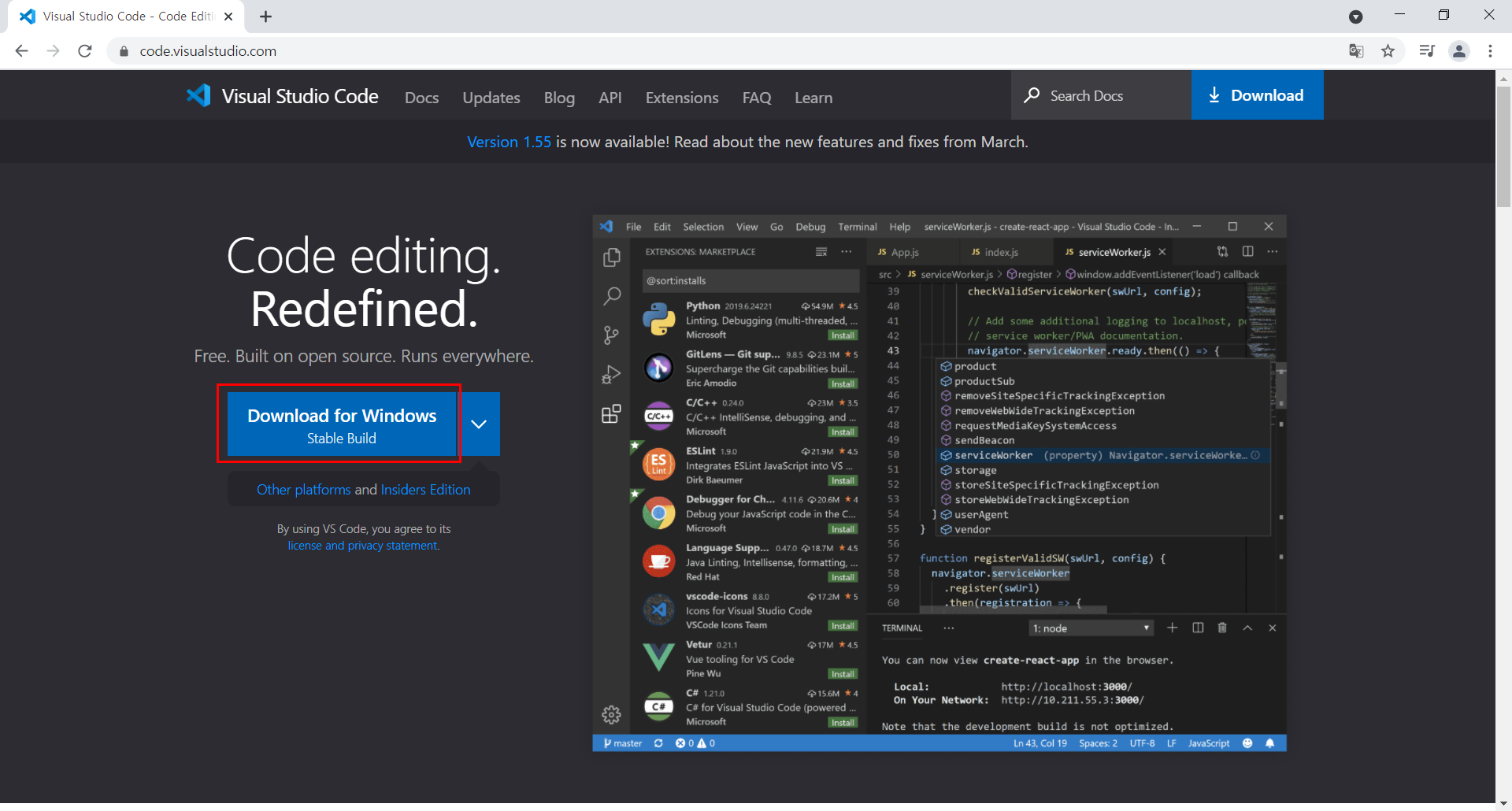Bookmark this page with the star icon
This screenshot has width=1512, height=811.
click(1388, 51)
